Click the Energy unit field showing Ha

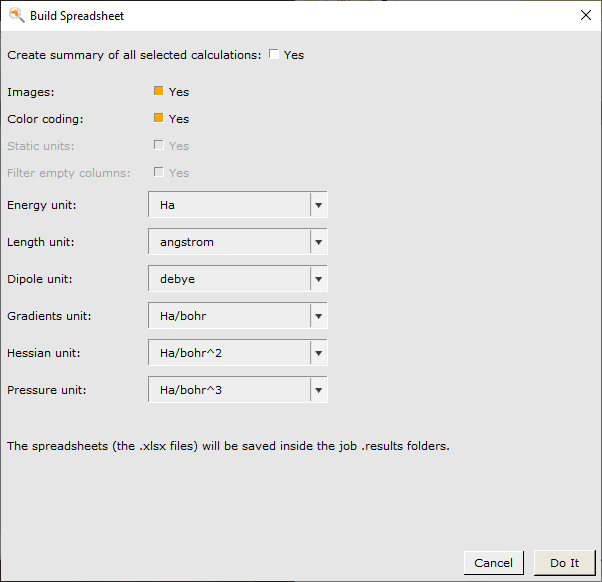point(229,205)
